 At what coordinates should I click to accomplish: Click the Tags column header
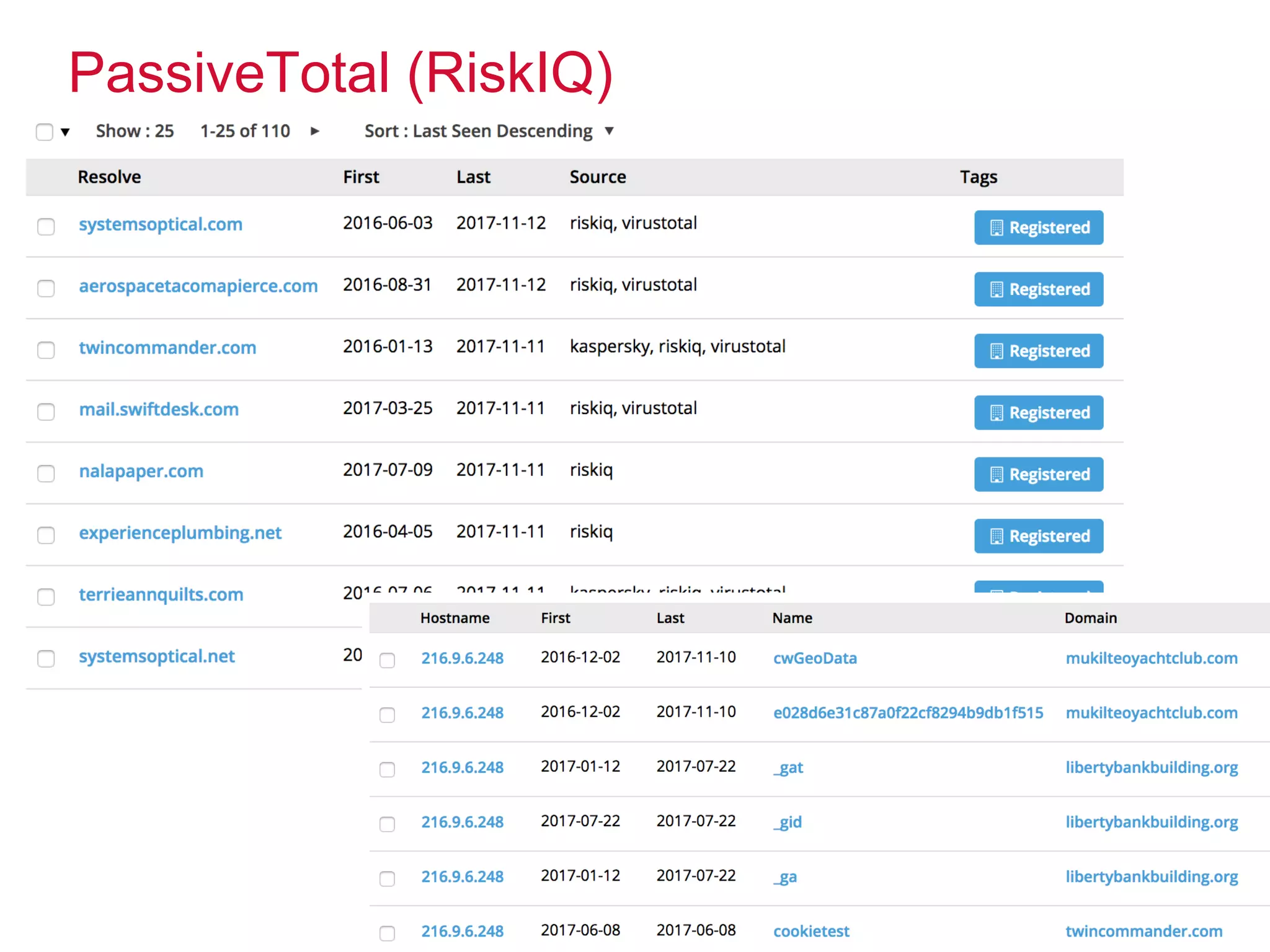979,177
